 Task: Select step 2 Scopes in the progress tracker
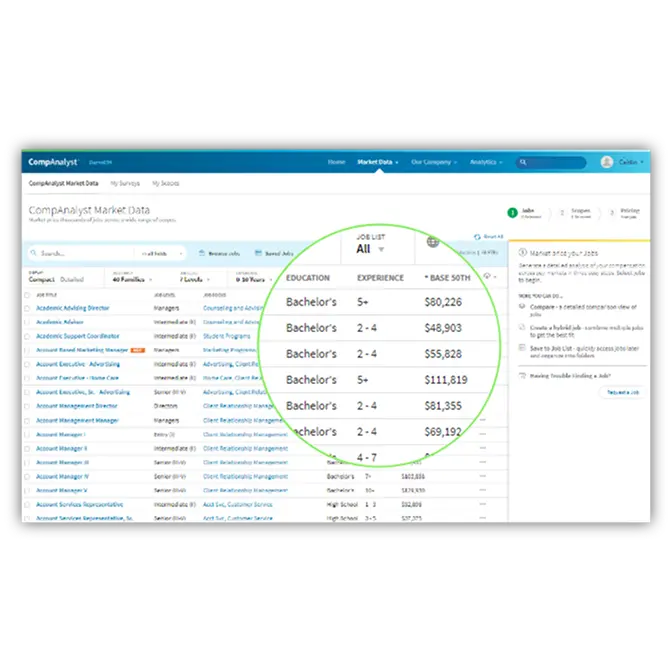(571, 212)
